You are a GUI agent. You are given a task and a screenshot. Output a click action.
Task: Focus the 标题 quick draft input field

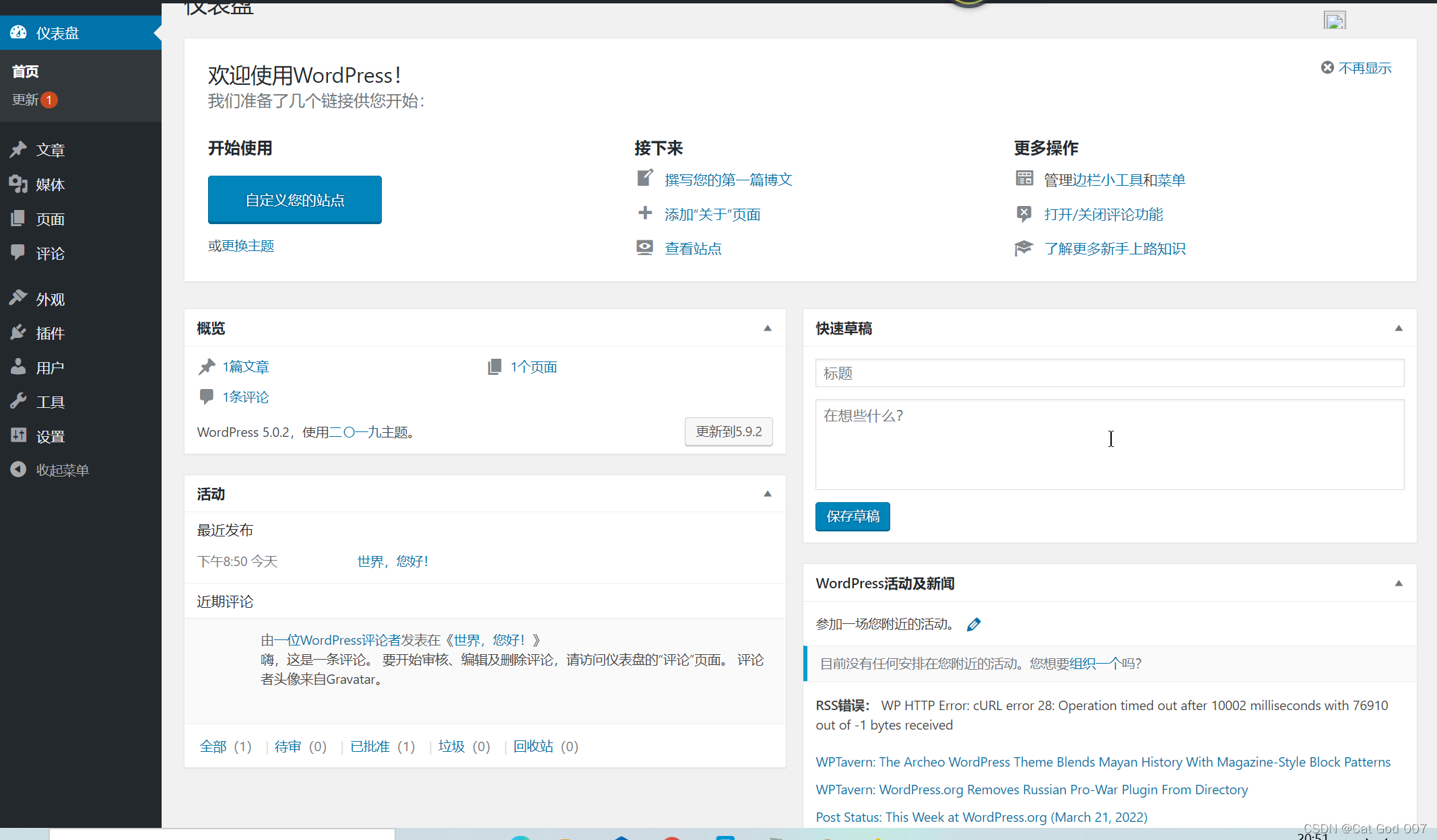pyautogui.click(x=1109, y=373)
